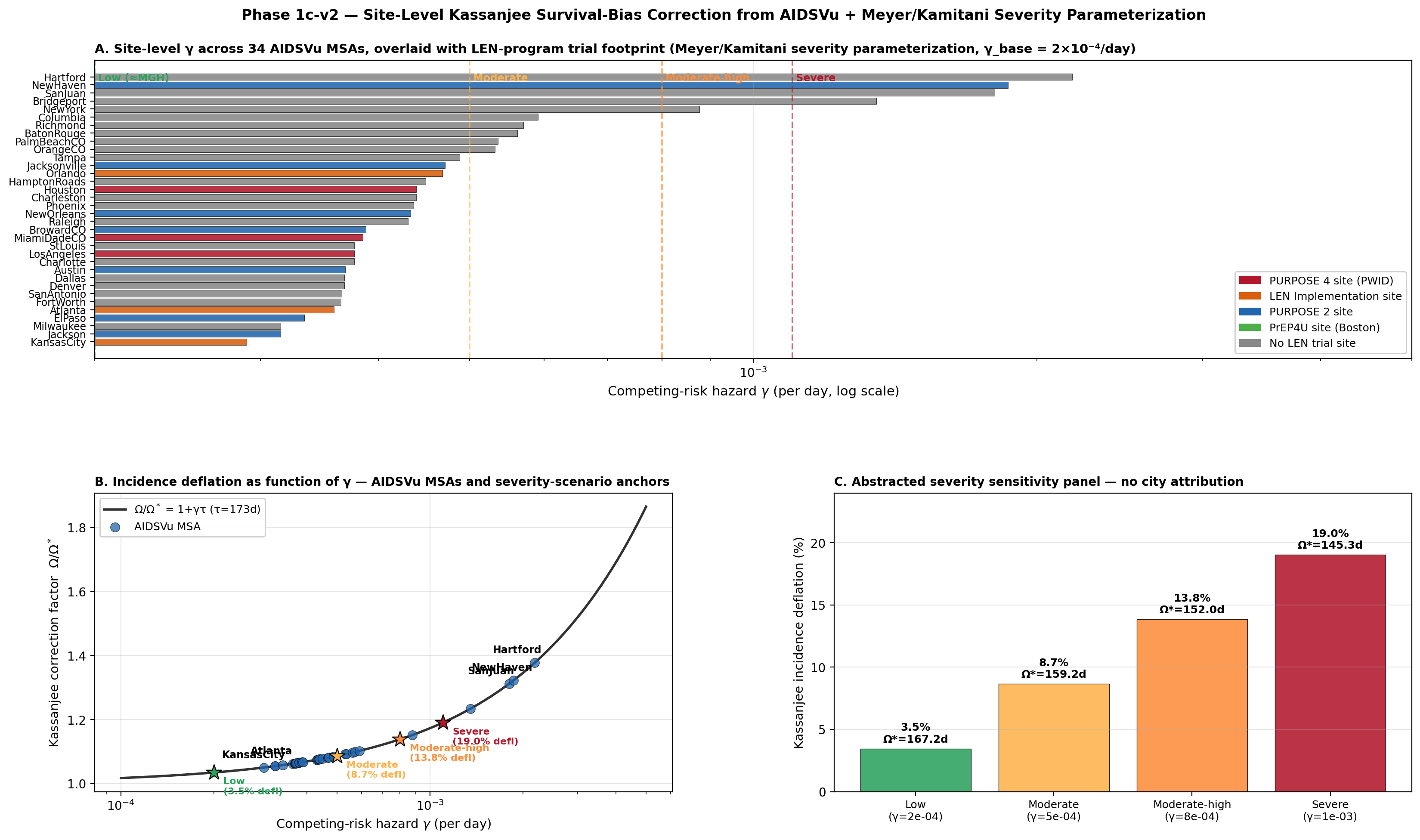The width and height of the screenshot is (1420, 840).
Task: Click the 'KansasCity' point label in panel B
Action: 254,754
